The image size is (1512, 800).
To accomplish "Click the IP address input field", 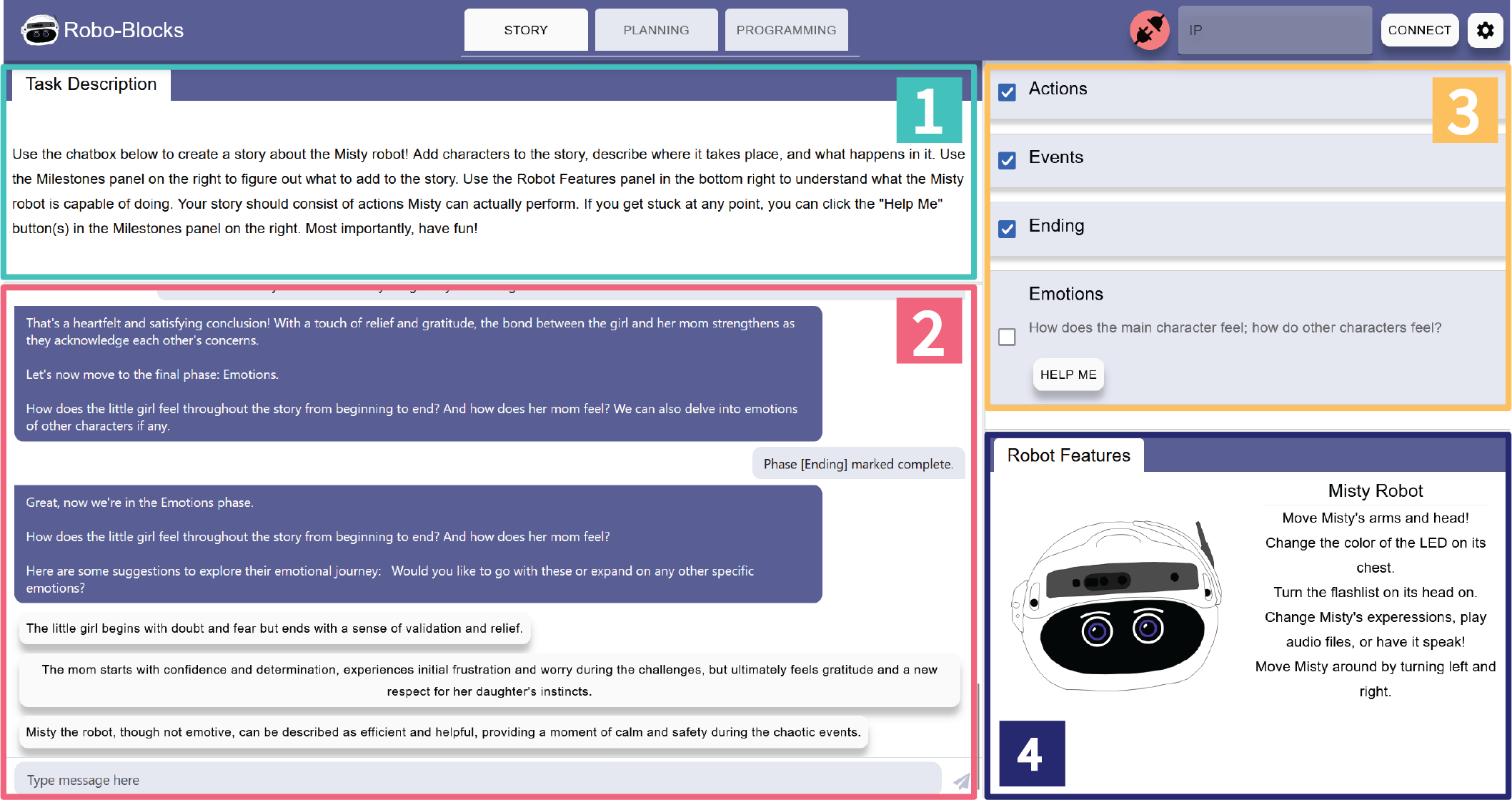I will tap(1274, 30).
